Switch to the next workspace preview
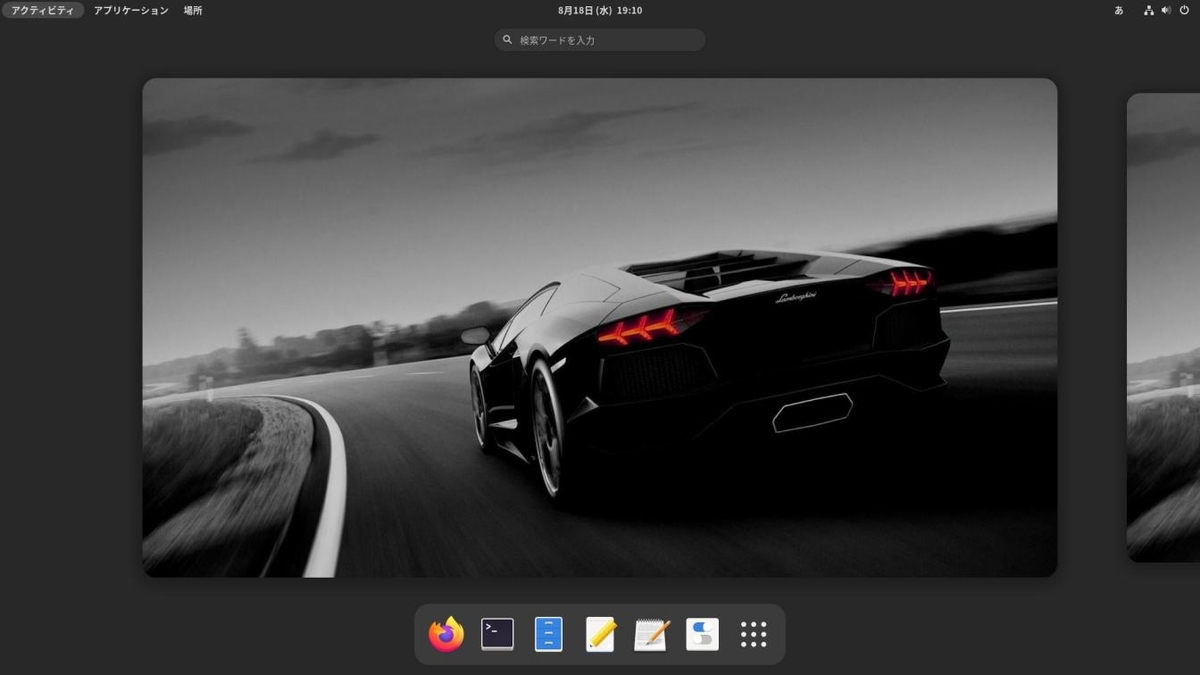Image resolution: width=1200 pixels, height=675 pixels. 1164,327
